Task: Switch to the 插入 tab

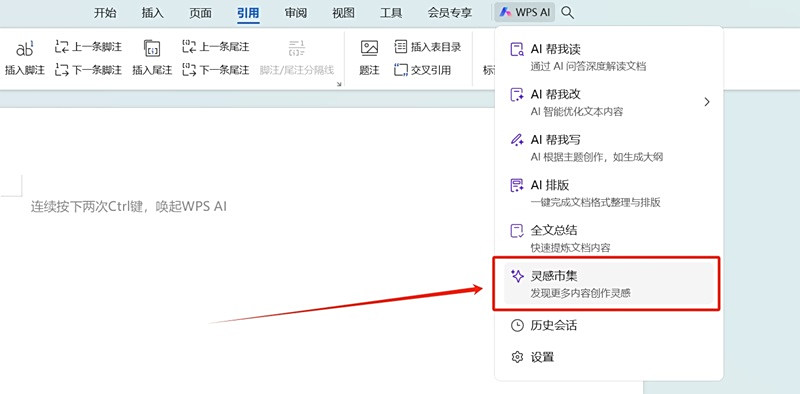Action: pos(153,13)
